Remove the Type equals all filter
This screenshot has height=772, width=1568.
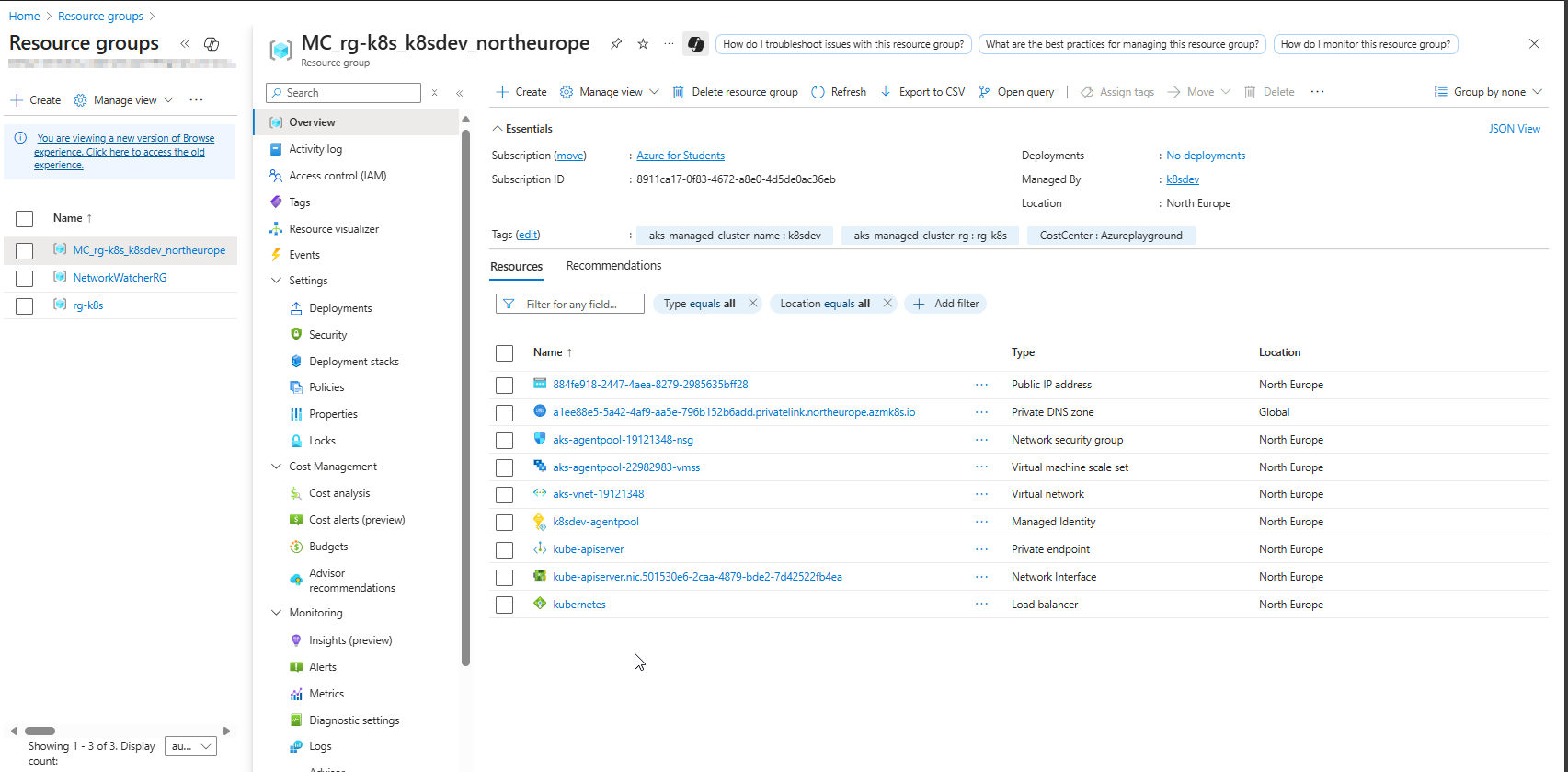click(x=753, y=303)
